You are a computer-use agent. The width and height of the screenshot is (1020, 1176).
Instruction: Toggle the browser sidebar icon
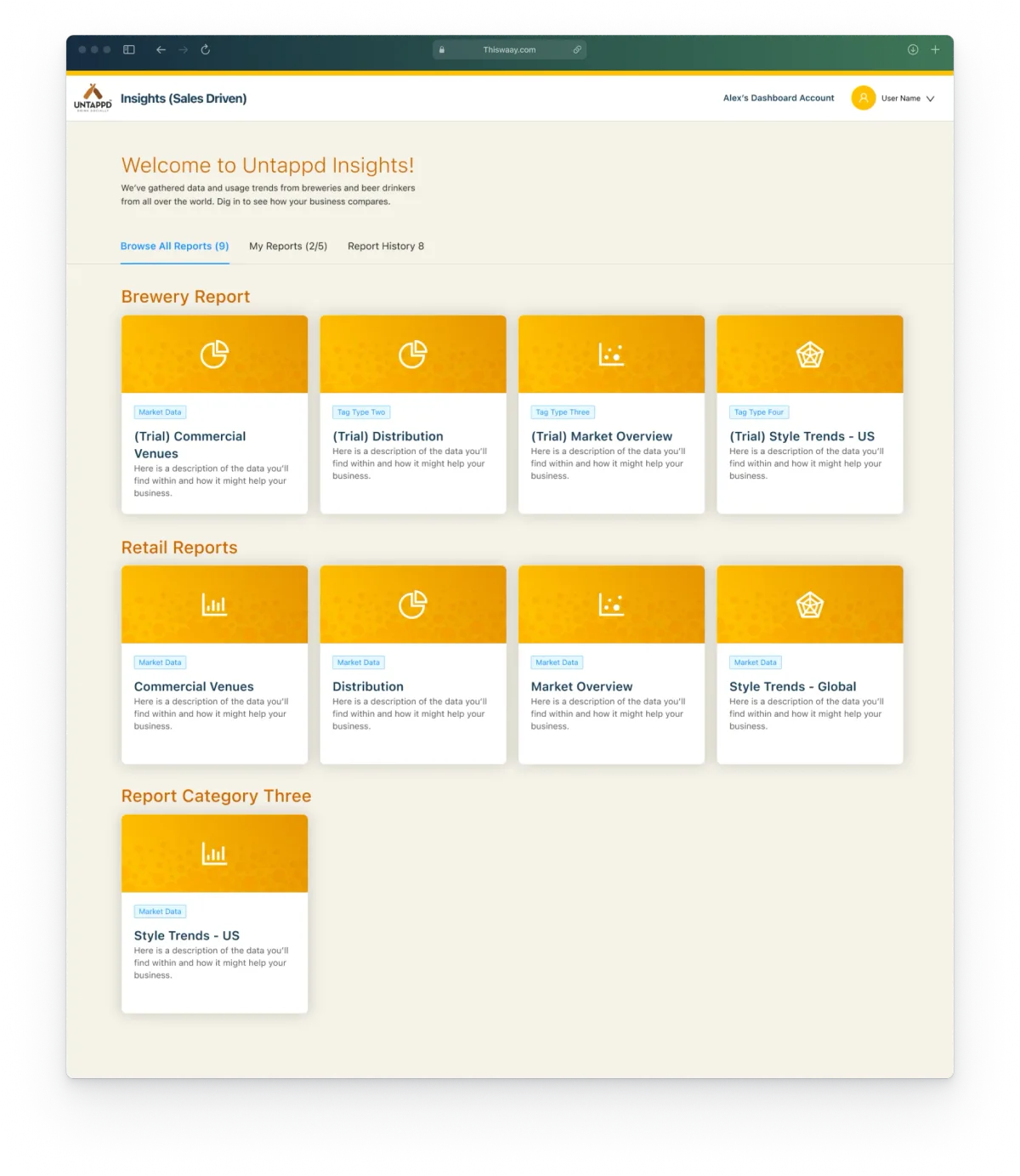(129, 49)
